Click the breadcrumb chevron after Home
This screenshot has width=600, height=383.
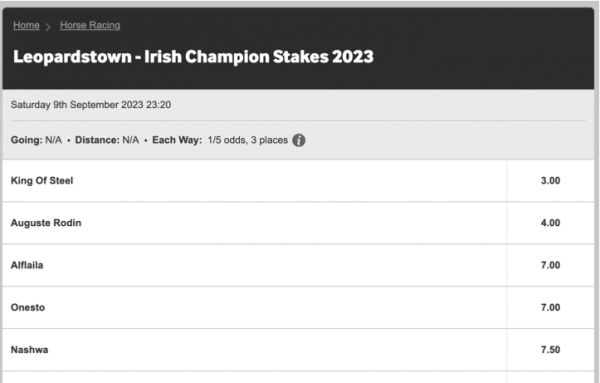[x=48, y=27]
